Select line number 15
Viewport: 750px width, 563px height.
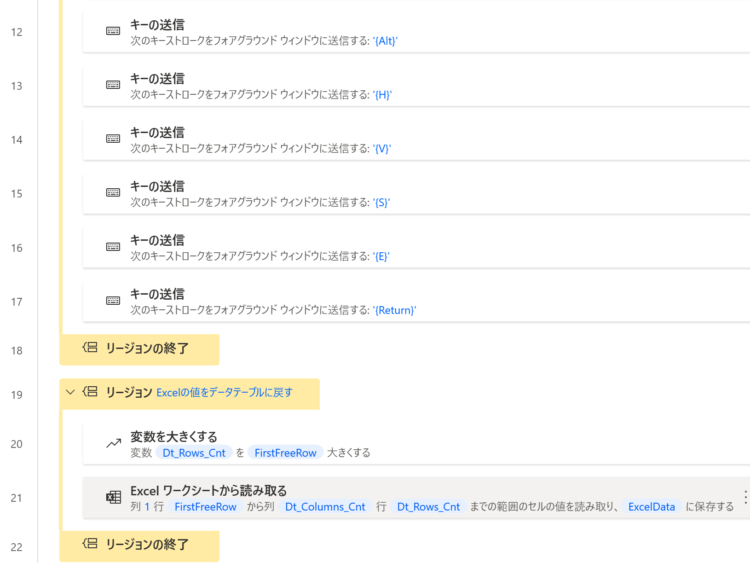click(17, 194)
